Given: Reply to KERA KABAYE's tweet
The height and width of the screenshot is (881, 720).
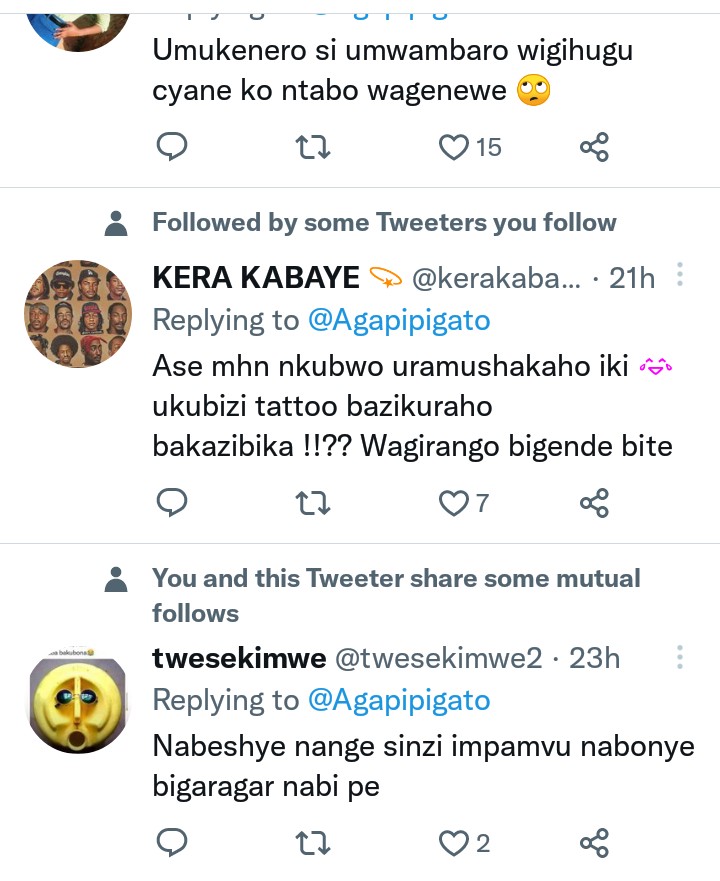Looking at the screenshot, I should coord(173,502).
